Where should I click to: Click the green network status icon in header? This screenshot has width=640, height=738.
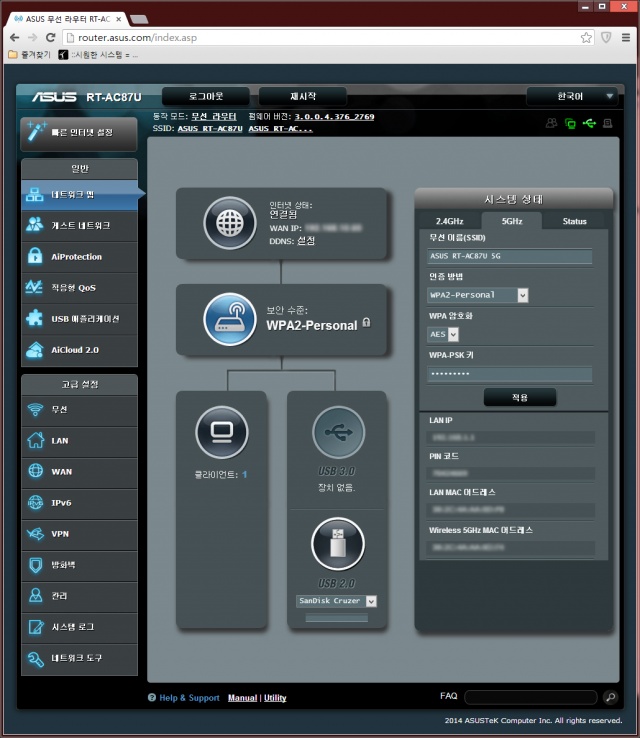[570, 123]
